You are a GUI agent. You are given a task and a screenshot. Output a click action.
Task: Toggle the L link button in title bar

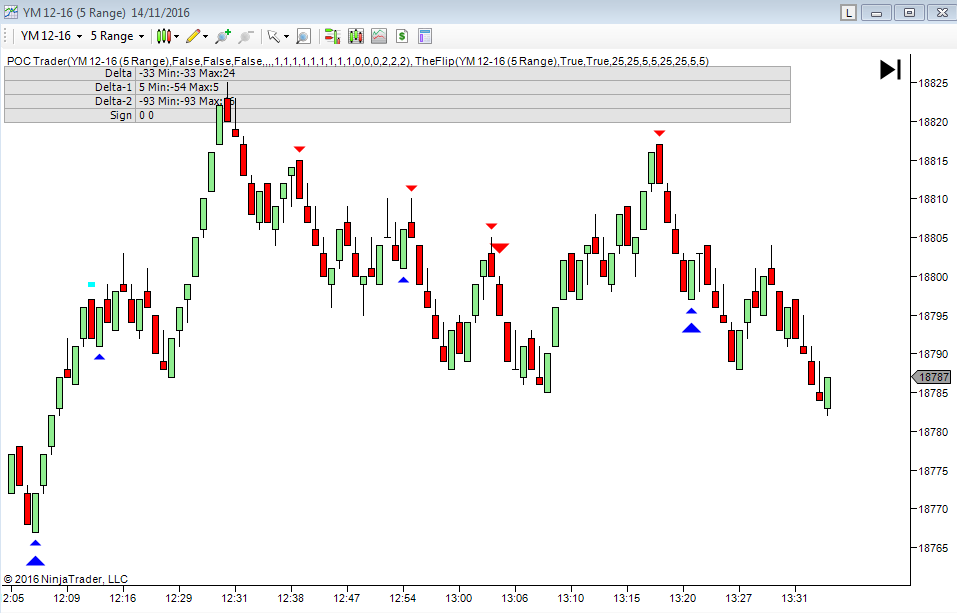849,12
